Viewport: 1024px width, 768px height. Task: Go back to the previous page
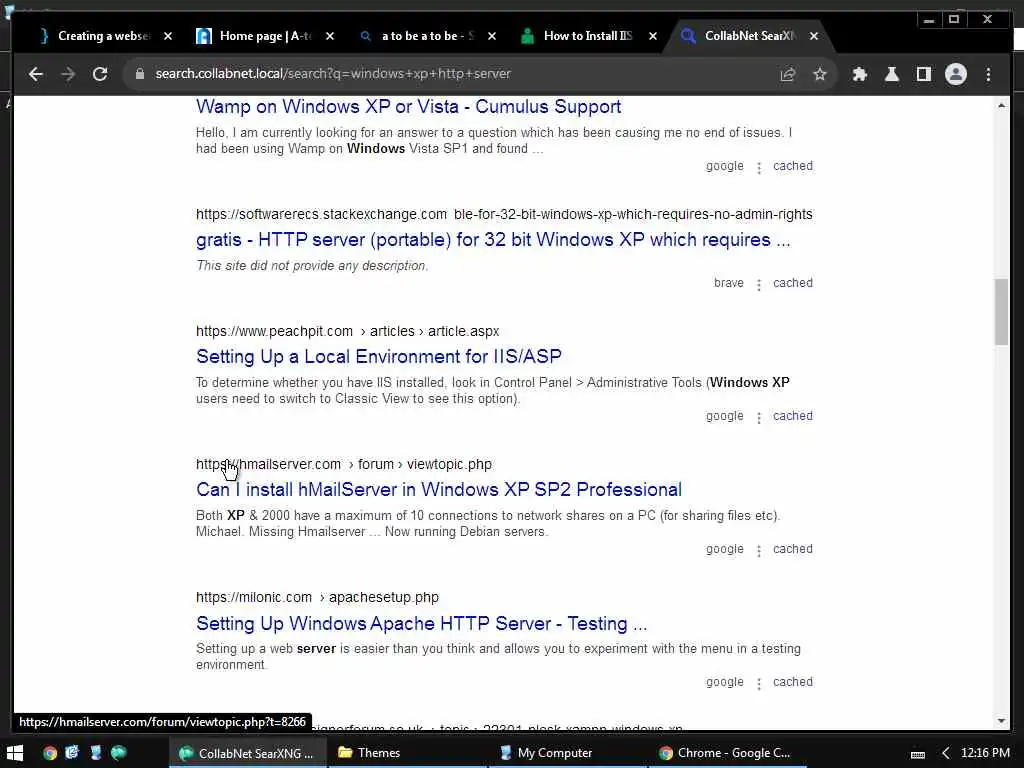(36, 74)
